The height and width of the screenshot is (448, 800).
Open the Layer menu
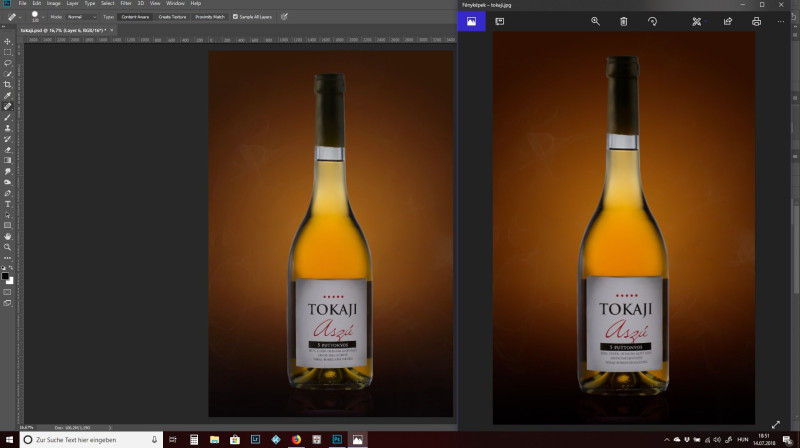(x=72, y=4)
